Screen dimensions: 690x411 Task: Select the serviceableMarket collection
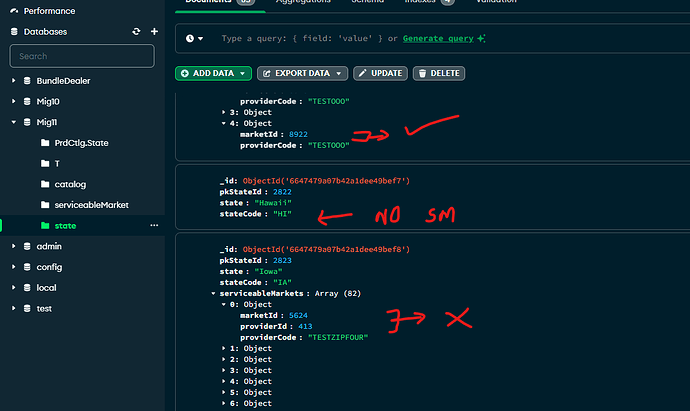(x=96, y=205)
